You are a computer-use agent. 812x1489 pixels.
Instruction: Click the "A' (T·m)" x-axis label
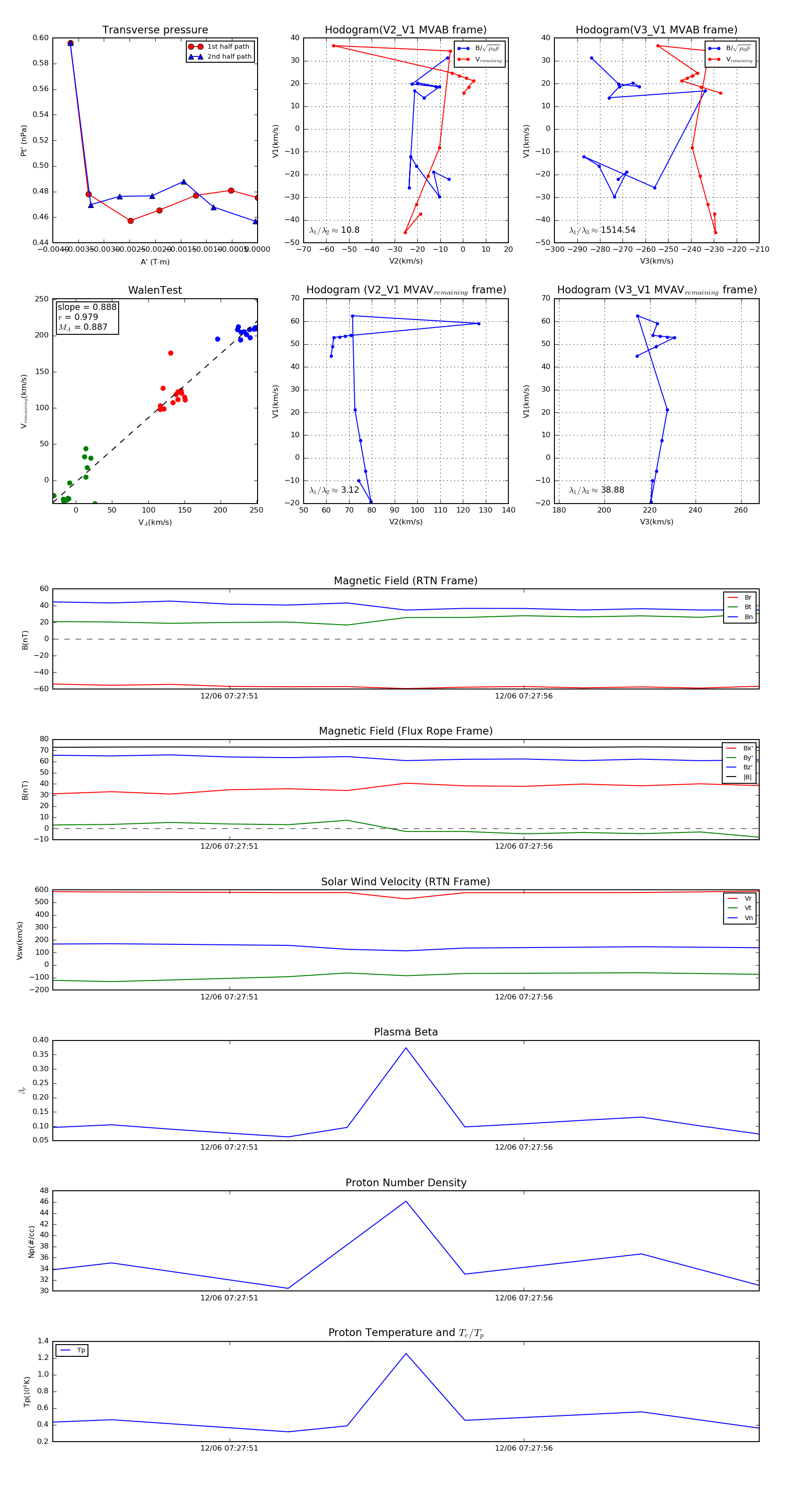(155, 262)
